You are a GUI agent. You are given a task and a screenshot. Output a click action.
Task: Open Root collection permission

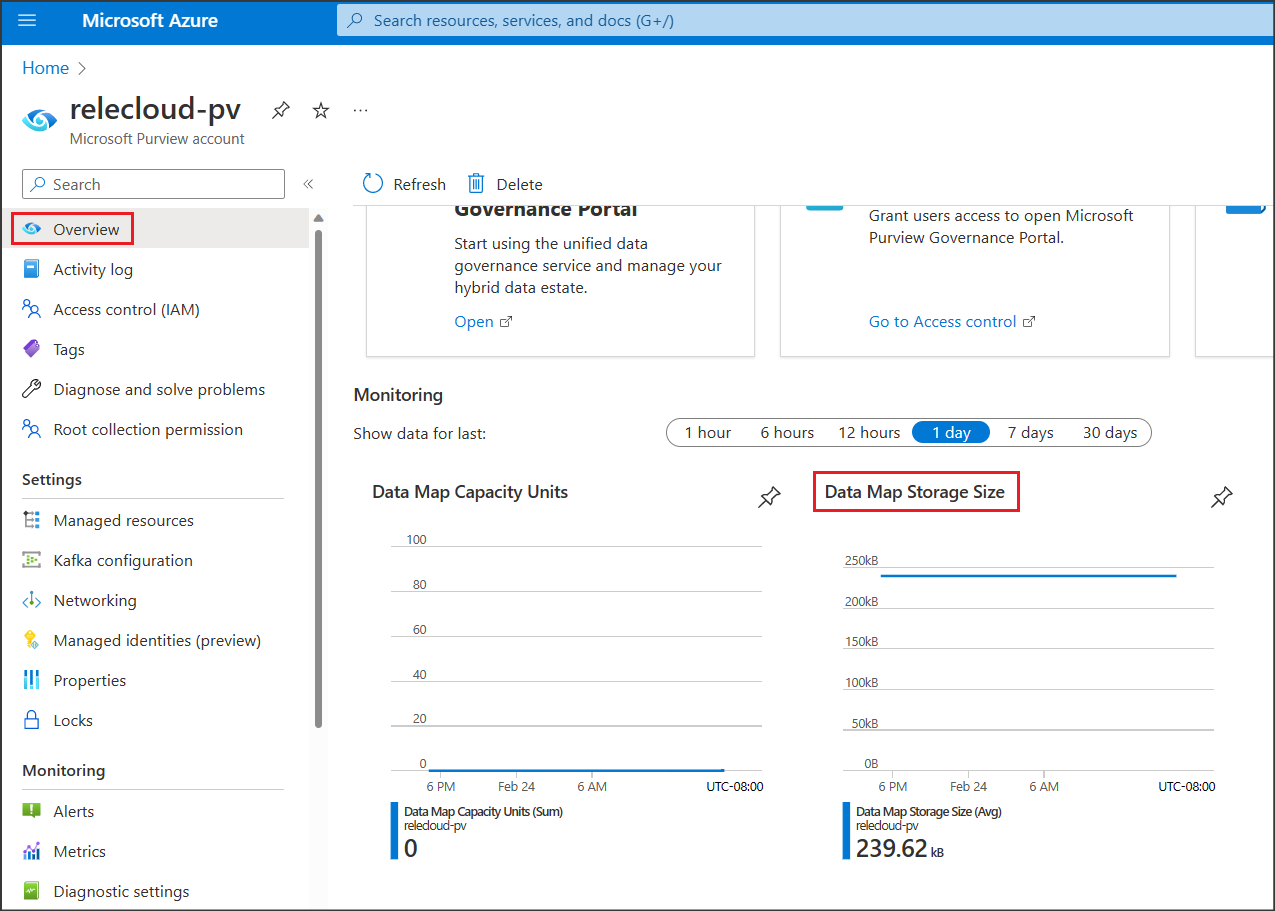click(148, 429)
